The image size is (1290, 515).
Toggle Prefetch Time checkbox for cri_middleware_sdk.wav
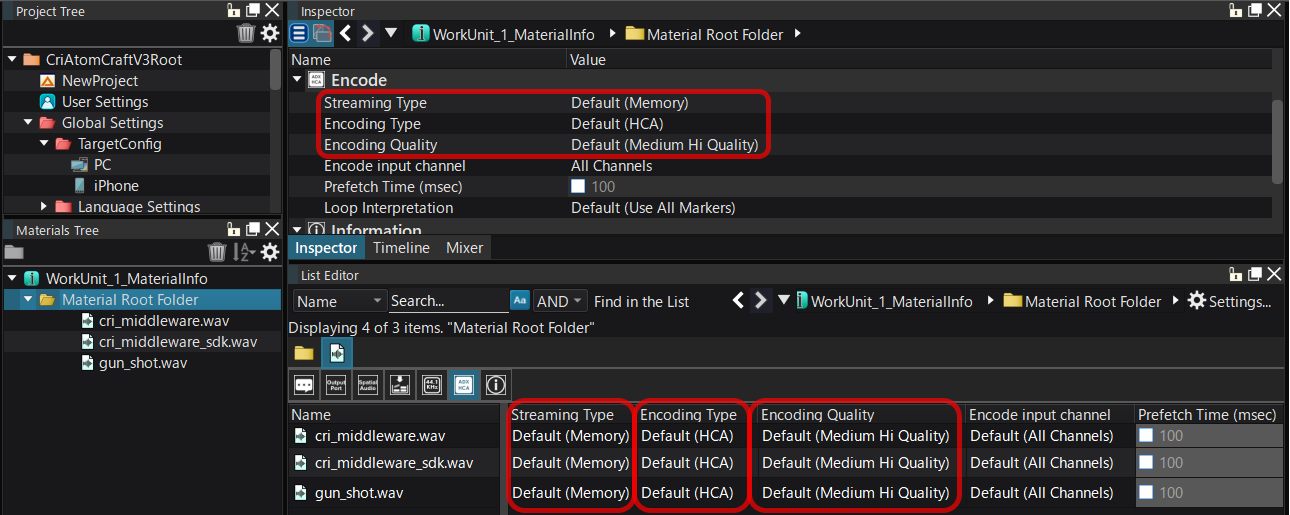pyautogui.click(x=1147, y=463)
